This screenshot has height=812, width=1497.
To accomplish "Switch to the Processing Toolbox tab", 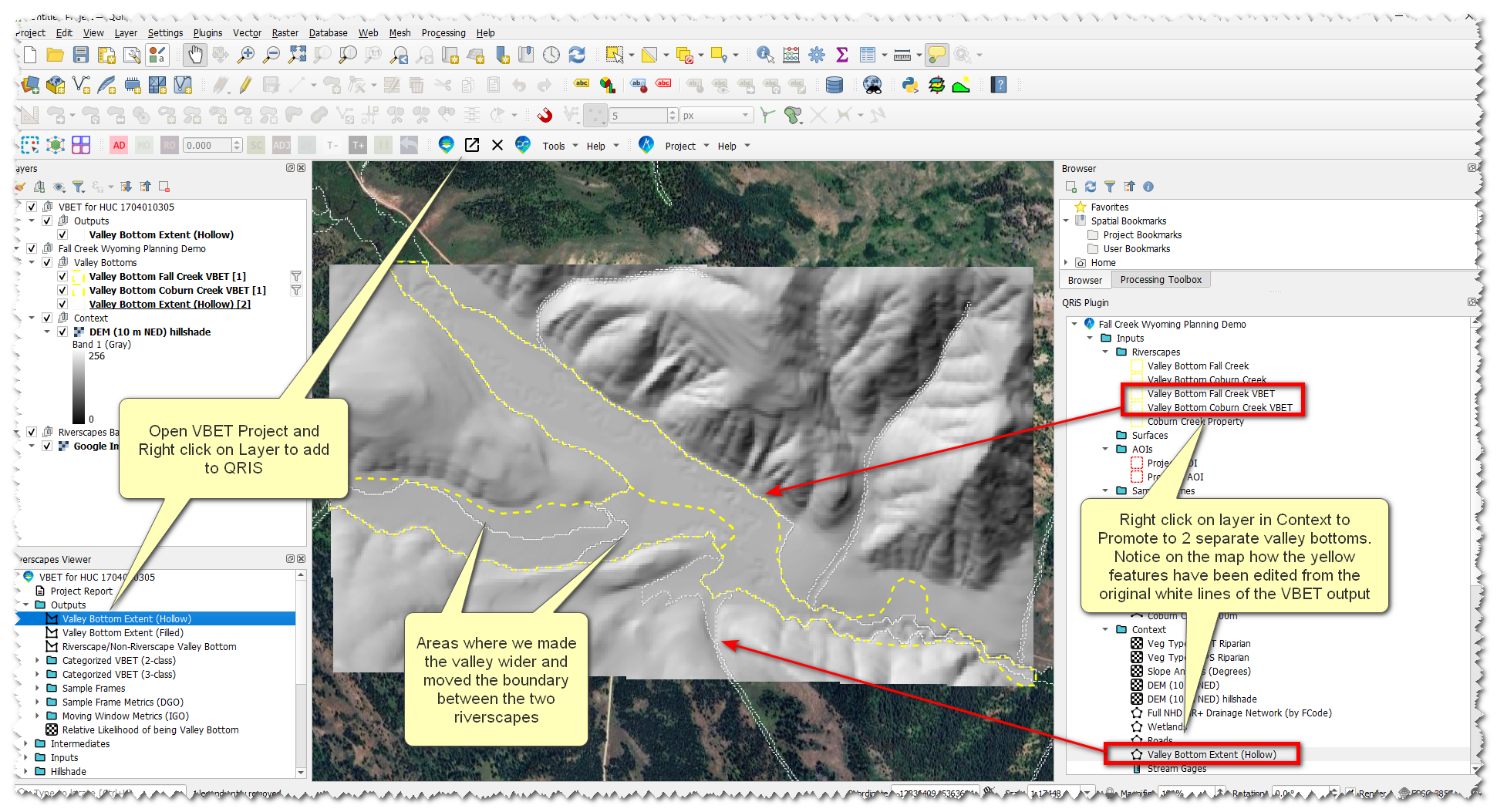I will pos(1160,280).
